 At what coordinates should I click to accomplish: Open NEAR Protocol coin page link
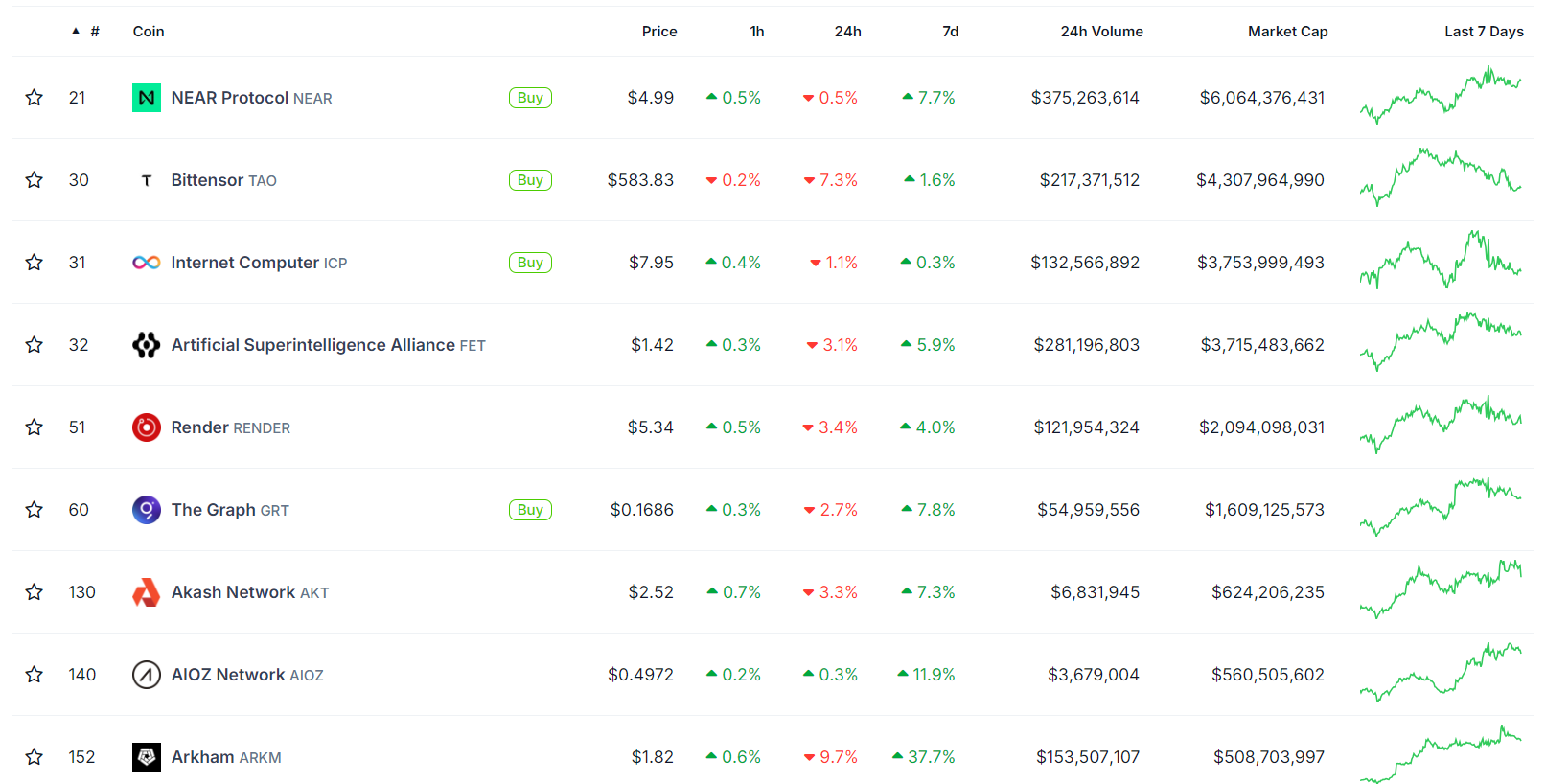tap(252, 98)
